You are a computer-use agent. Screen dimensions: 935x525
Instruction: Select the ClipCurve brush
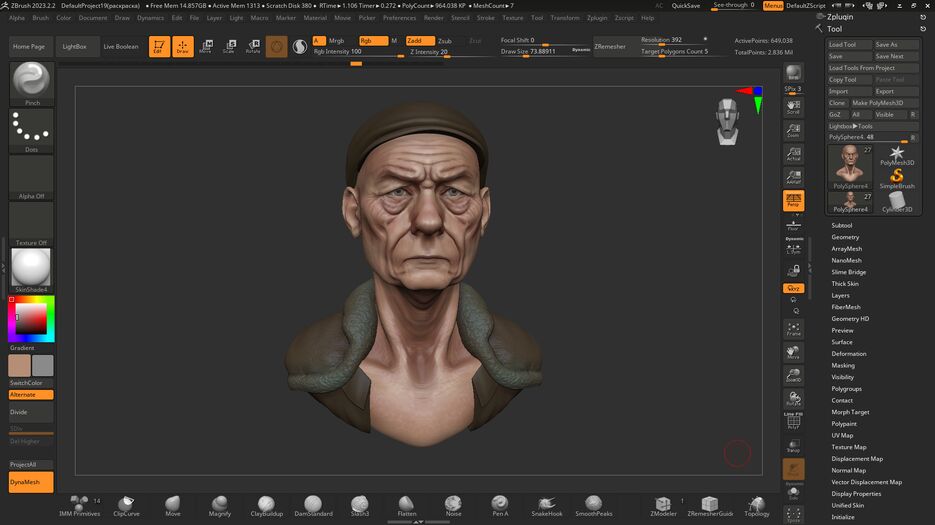click(126, 506)
